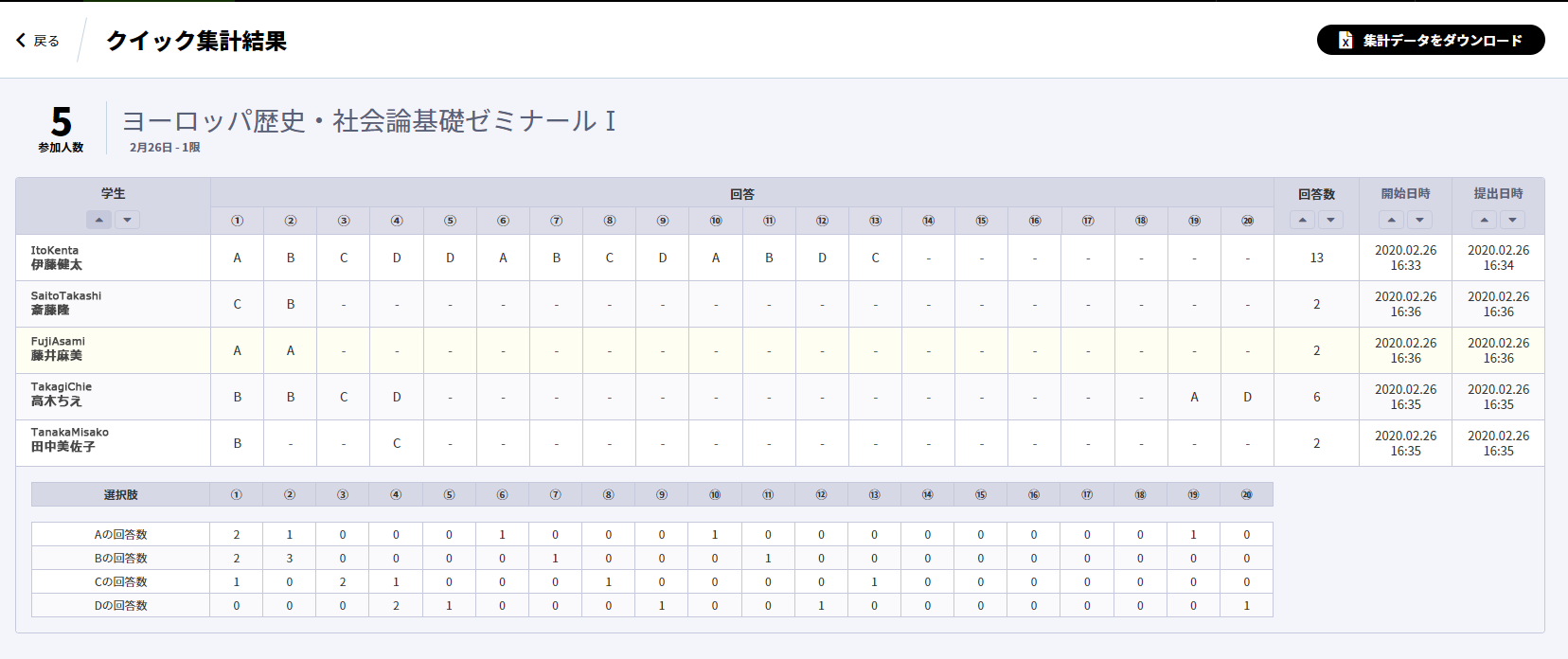Sort 開始日時 ascending with the up arrow
This screenshot has width=1568, height=659.
pyautogui.click(x=1391, y=220)
